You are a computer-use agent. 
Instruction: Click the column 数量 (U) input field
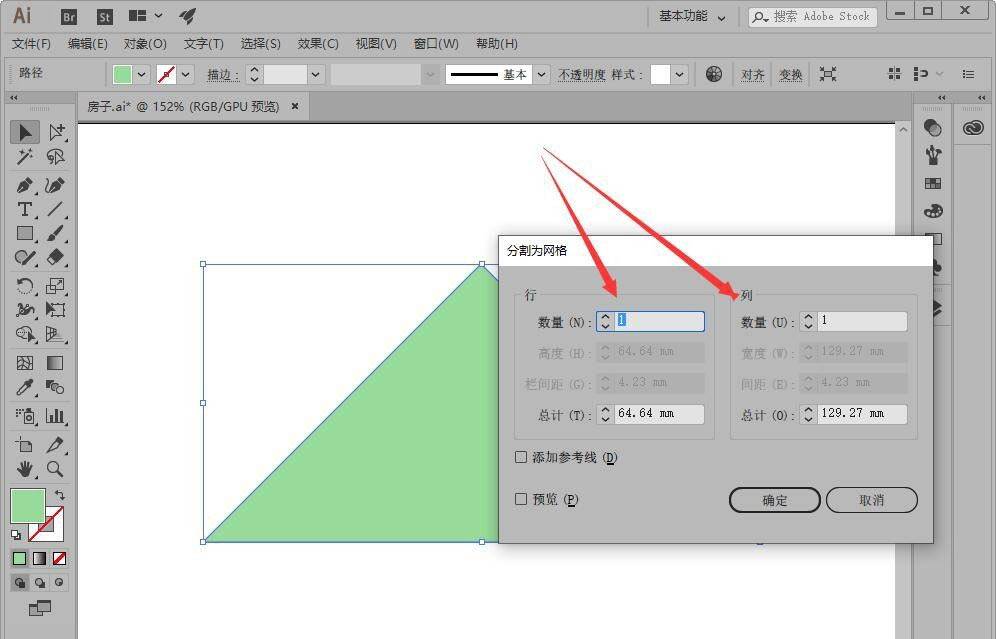pyautogui.click(x=862, y=321)
